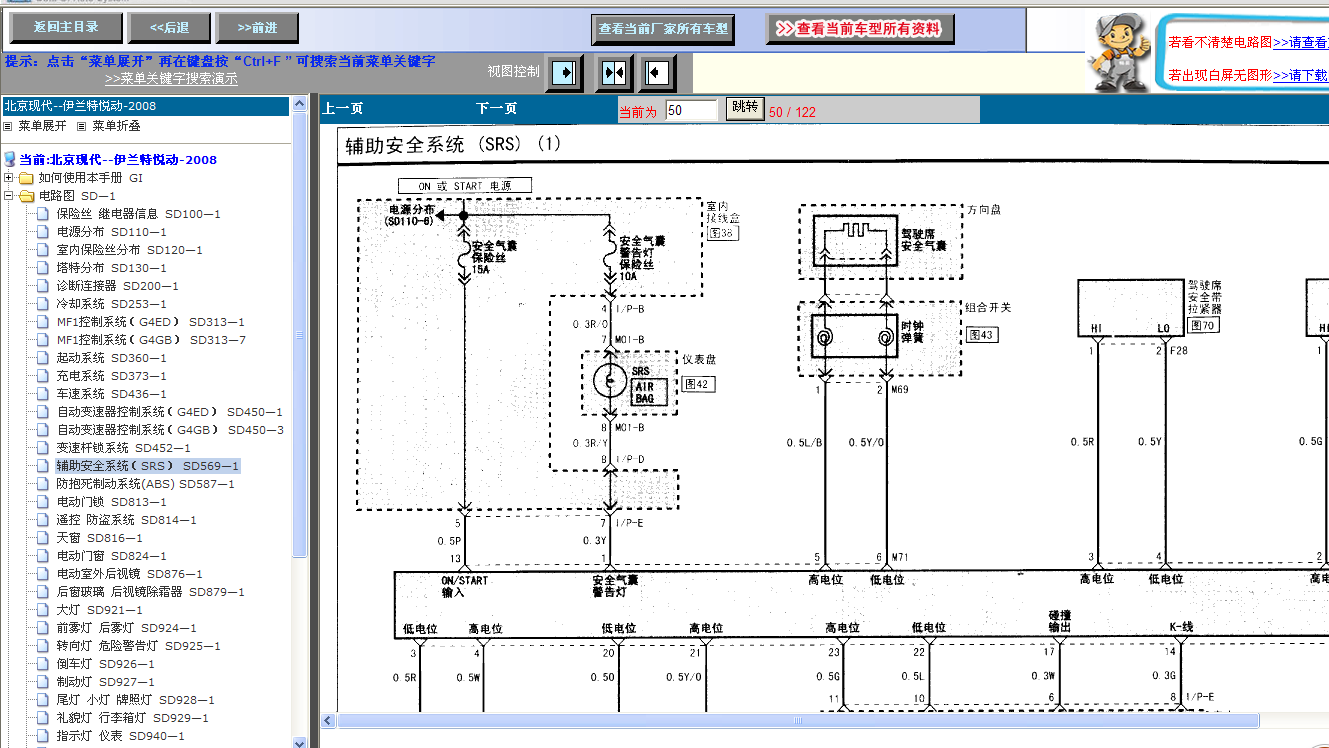Image resolution: width=1329 pixels, height=748 pixels.
Task: Click the document icon beside 保险丝 继电器信息 SD100—1
Action: 42,214
